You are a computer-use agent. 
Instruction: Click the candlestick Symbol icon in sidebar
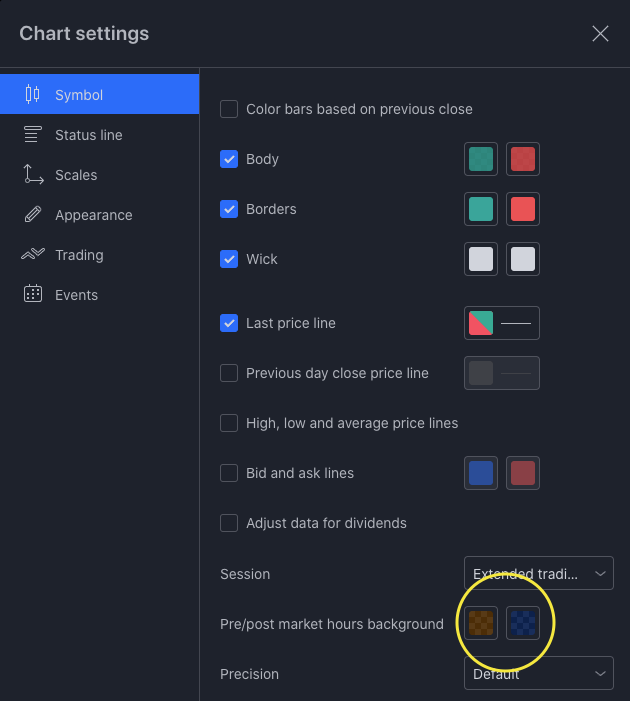pyautogui.click(x=33, y=95)
